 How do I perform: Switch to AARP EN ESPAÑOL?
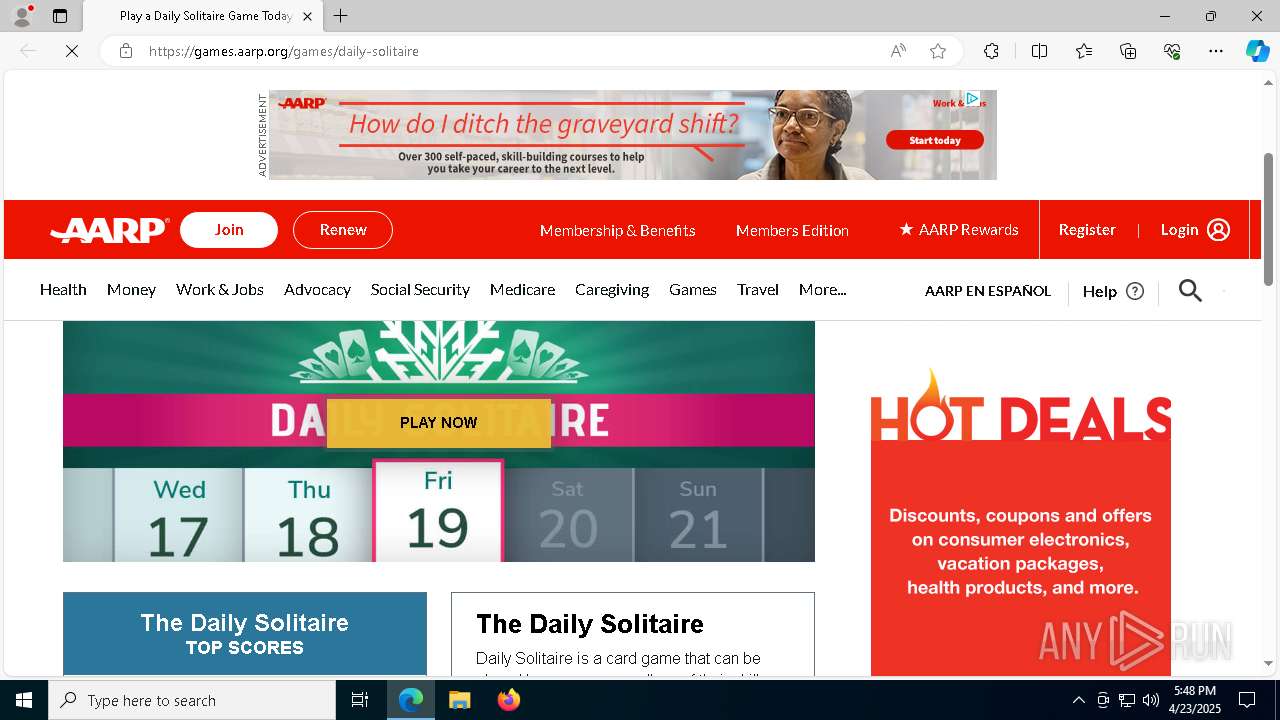pos(988,291)
